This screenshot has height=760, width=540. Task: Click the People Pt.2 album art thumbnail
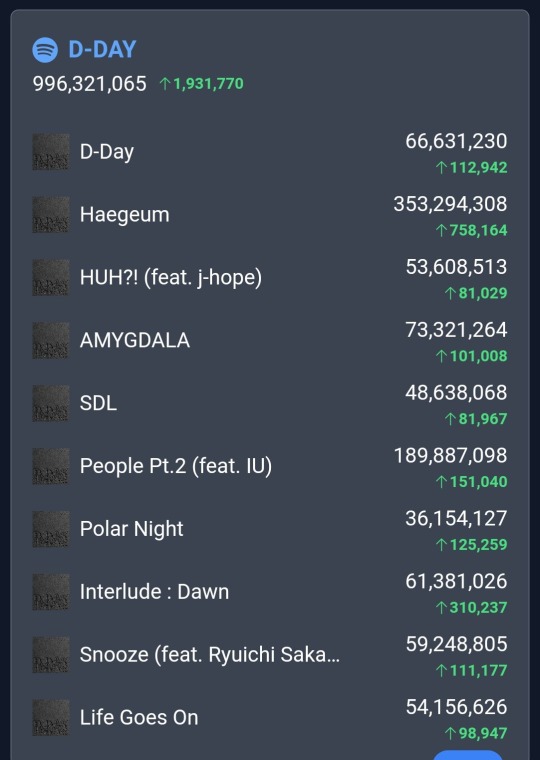(50, 466)
